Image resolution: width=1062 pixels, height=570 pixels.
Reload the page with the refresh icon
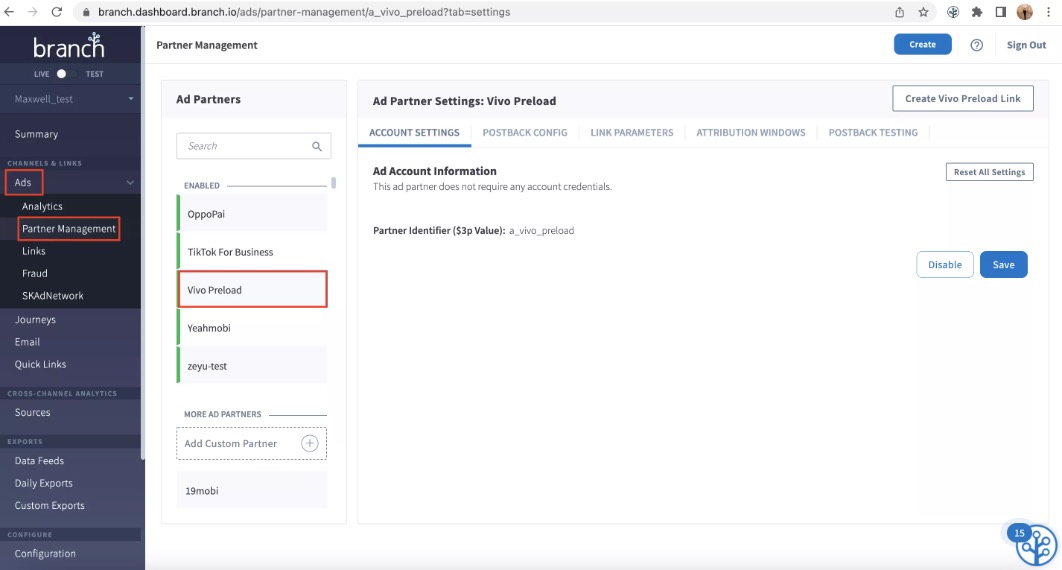coord(57,12)
